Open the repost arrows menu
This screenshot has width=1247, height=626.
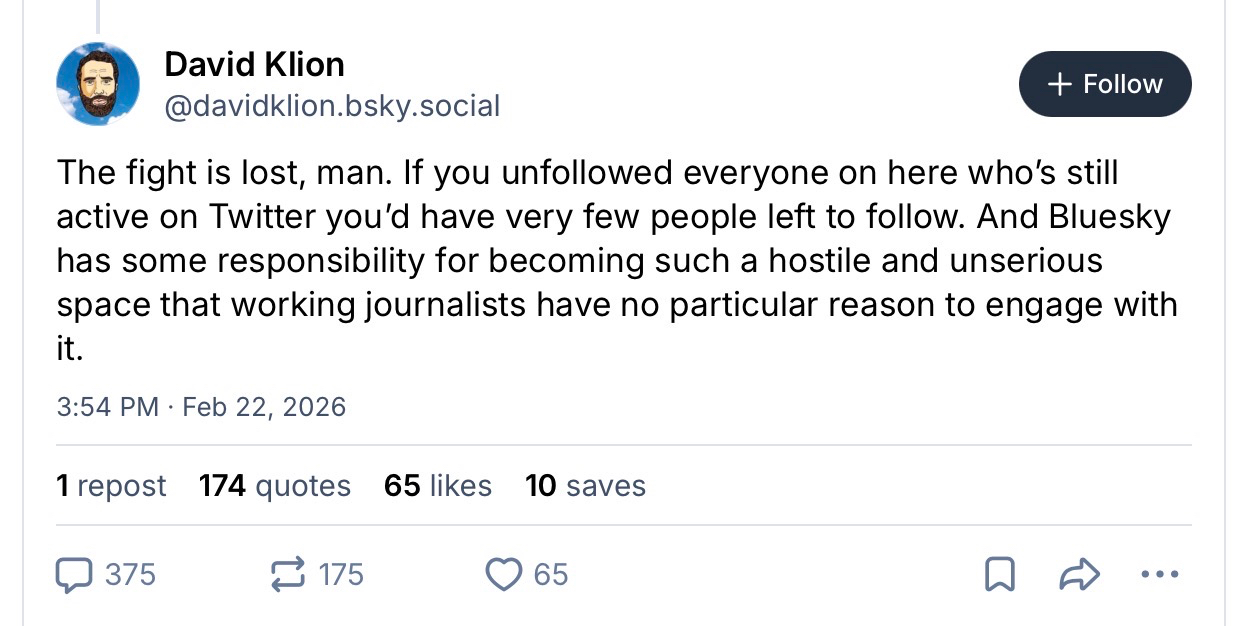pos(287,574)
